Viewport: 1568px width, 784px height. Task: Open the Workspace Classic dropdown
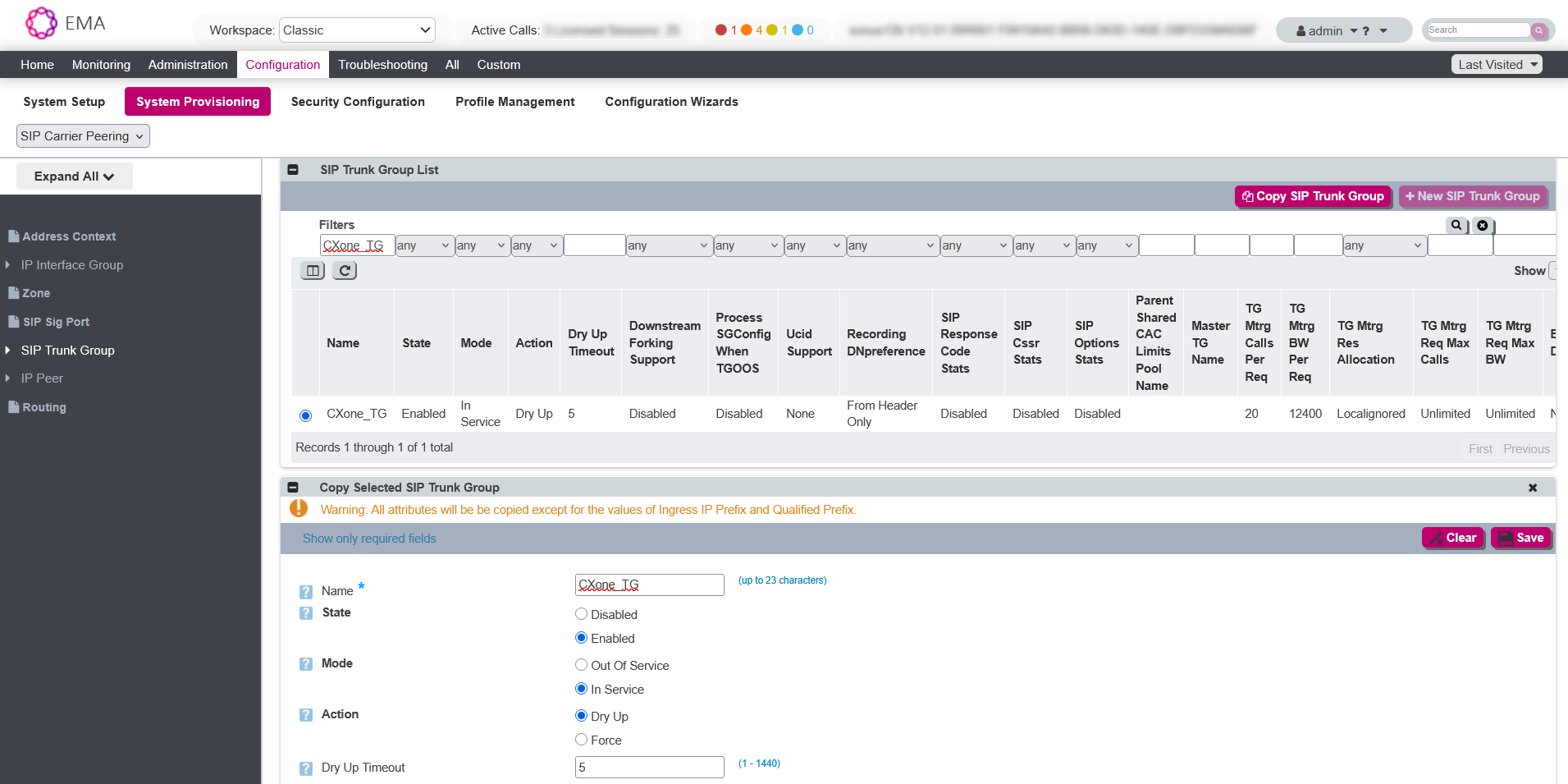[357, 30]
